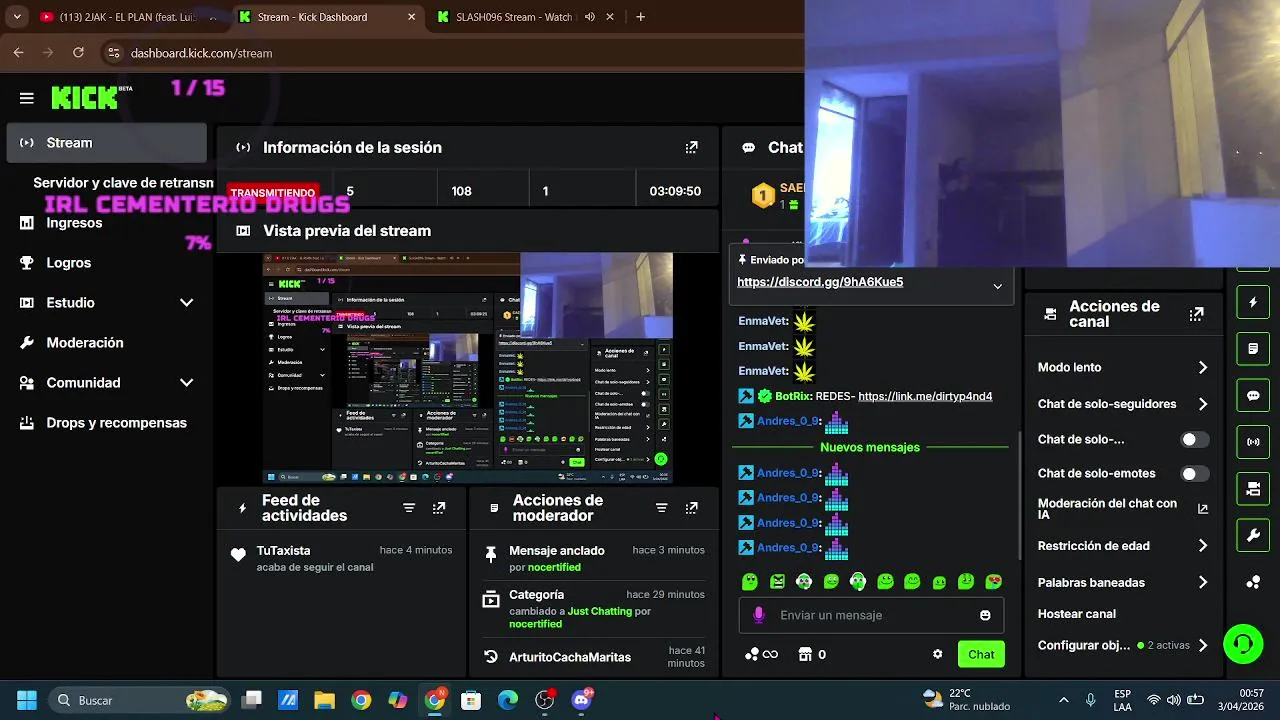
Task: Open the green headset support button
Action: click(x=1243, y=643)
